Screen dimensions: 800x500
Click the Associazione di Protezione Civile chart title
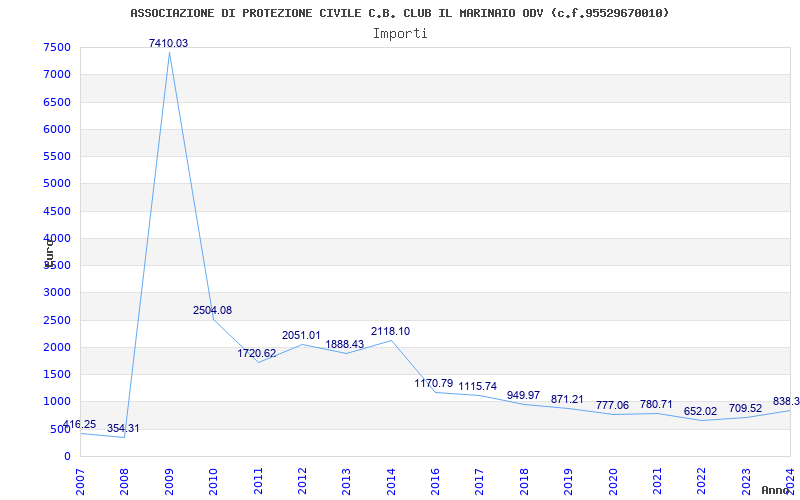pos(400,13)
